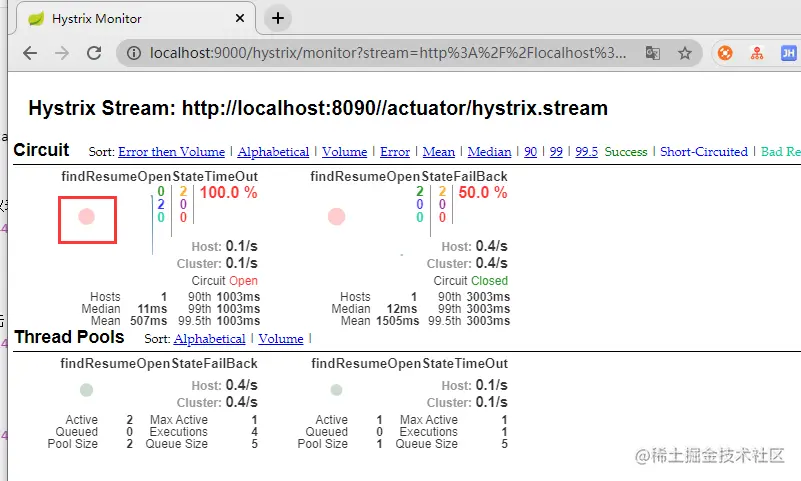Click the Median 12ms value
The height and width of the screenshot is (481, 801).
402,309
